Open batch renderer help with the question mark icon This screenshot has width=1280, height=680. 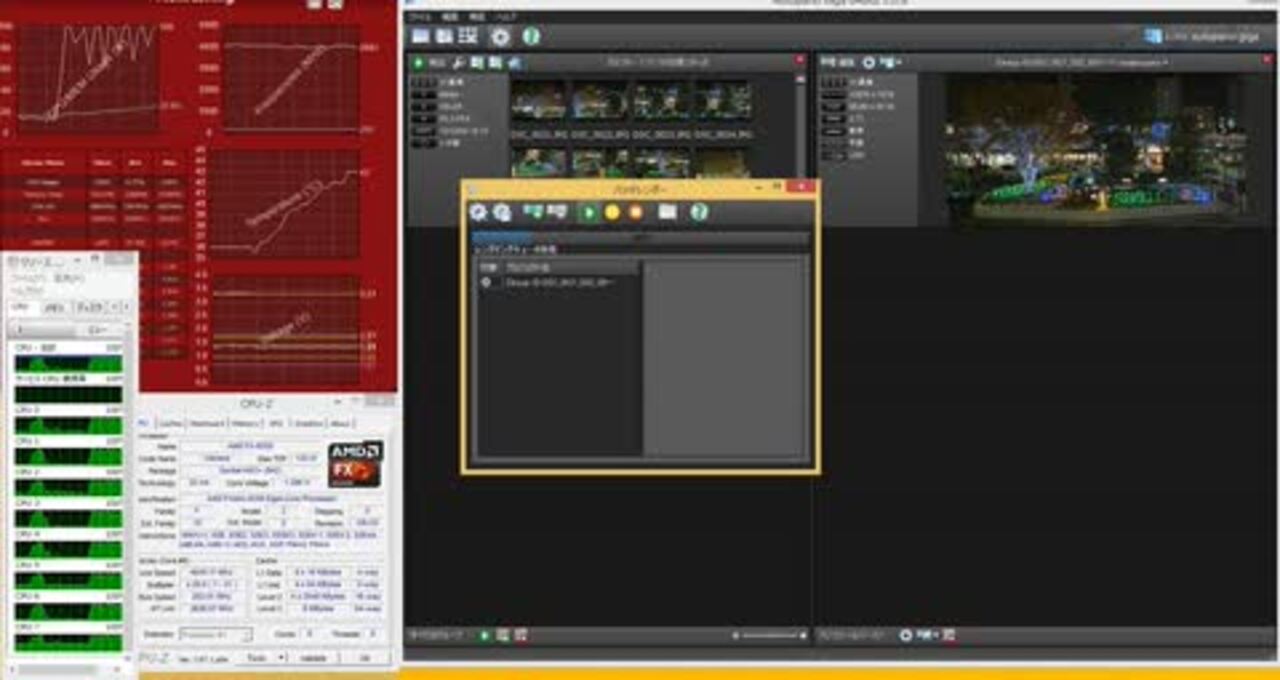tap(697, 212)
